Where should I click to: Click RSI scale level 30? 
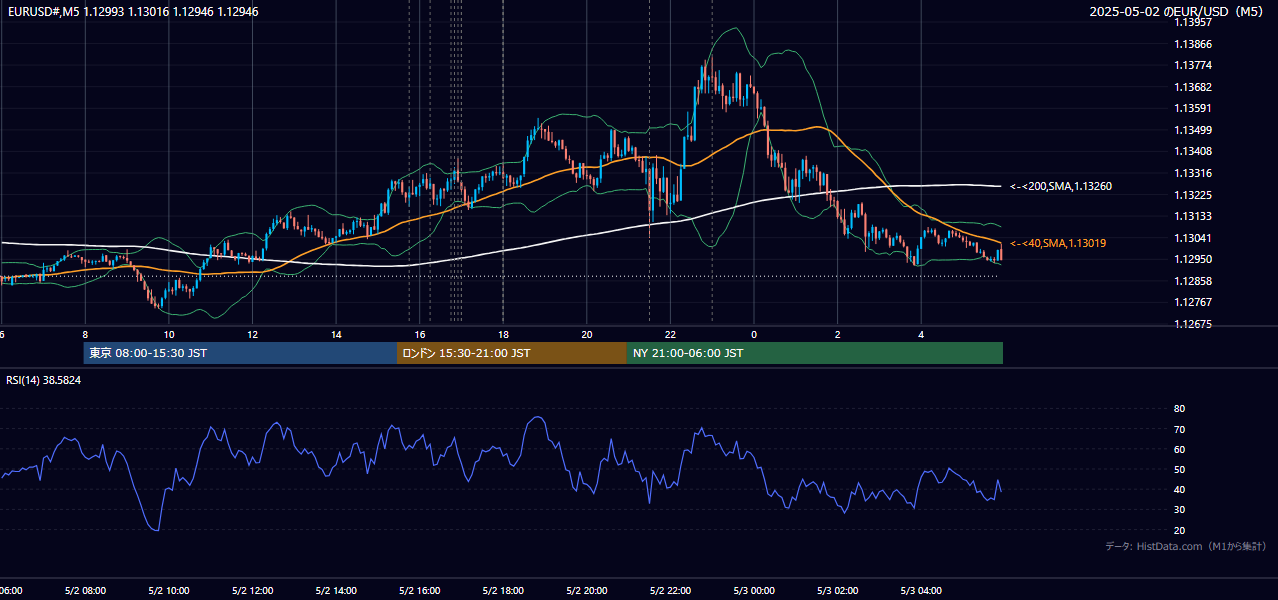coord(1179,510)
